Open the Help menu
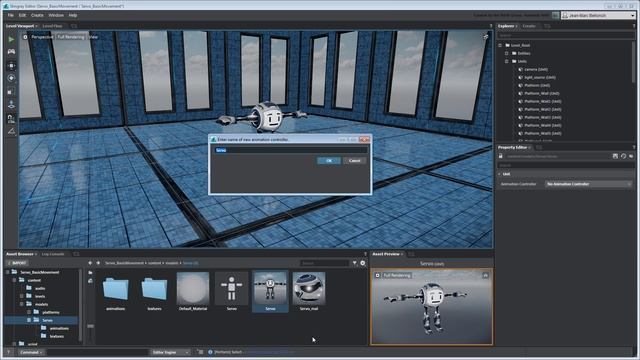 click(x=73, y=15)
